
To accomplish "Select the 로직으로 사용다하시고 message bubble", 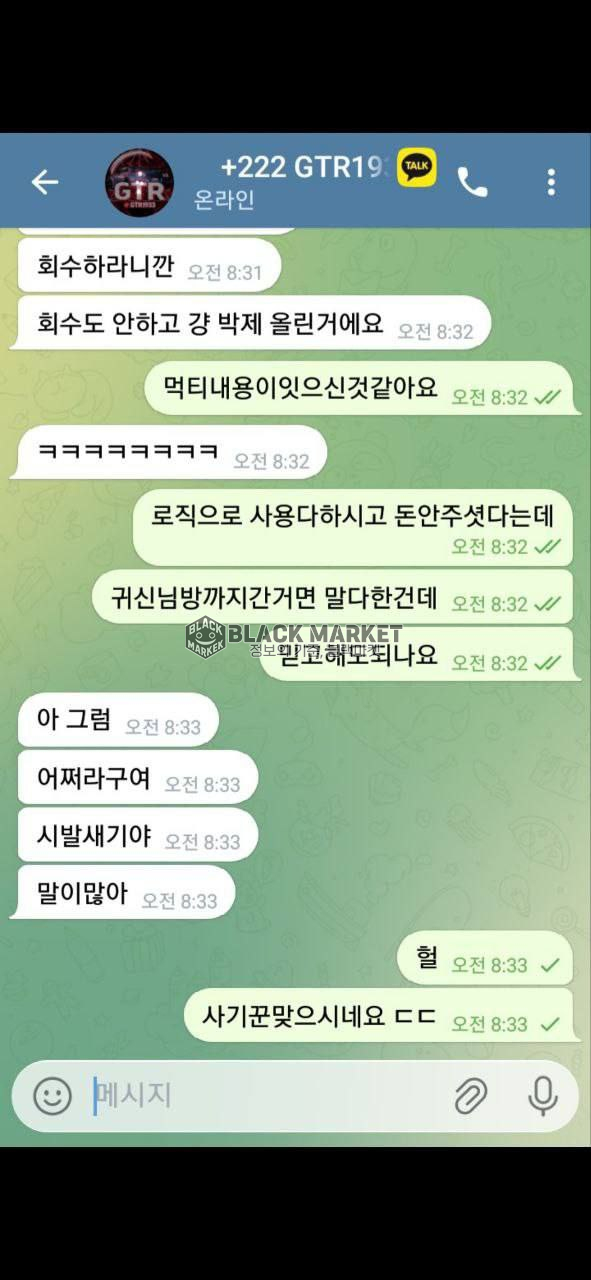I will click(353, 528).
